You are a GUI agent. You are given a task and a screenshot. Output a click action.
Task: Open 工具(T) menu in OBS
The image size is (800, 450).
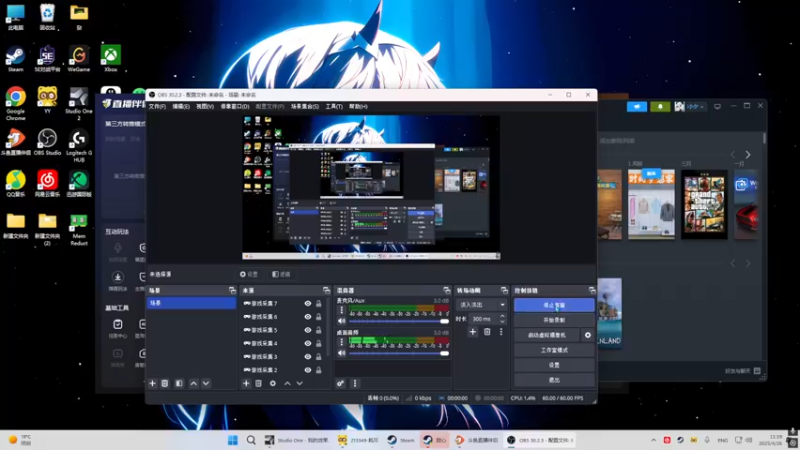pos(334,107)
